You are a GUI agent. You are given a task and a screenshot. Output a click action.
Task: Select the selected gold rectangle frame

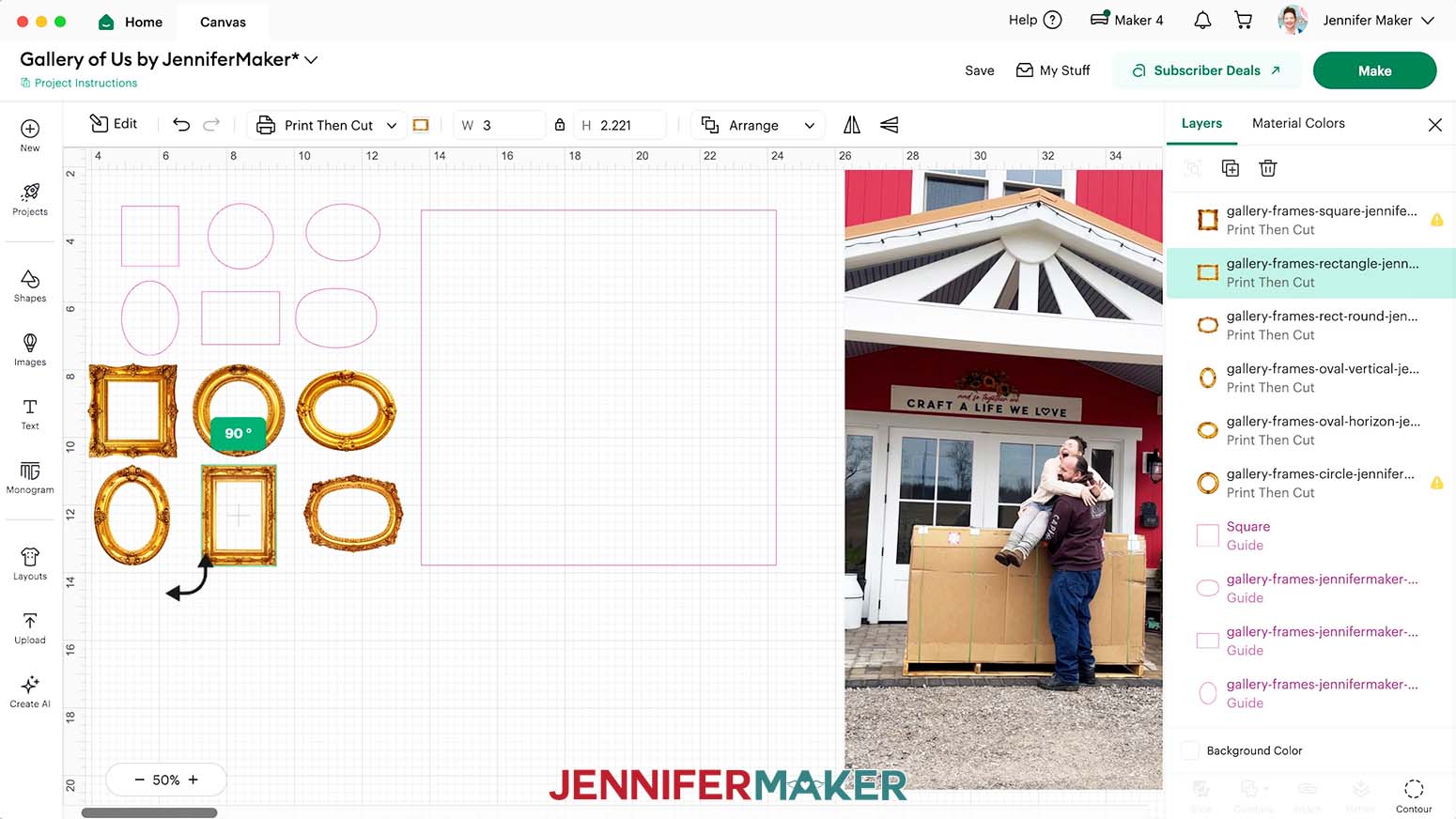[239, 515]
